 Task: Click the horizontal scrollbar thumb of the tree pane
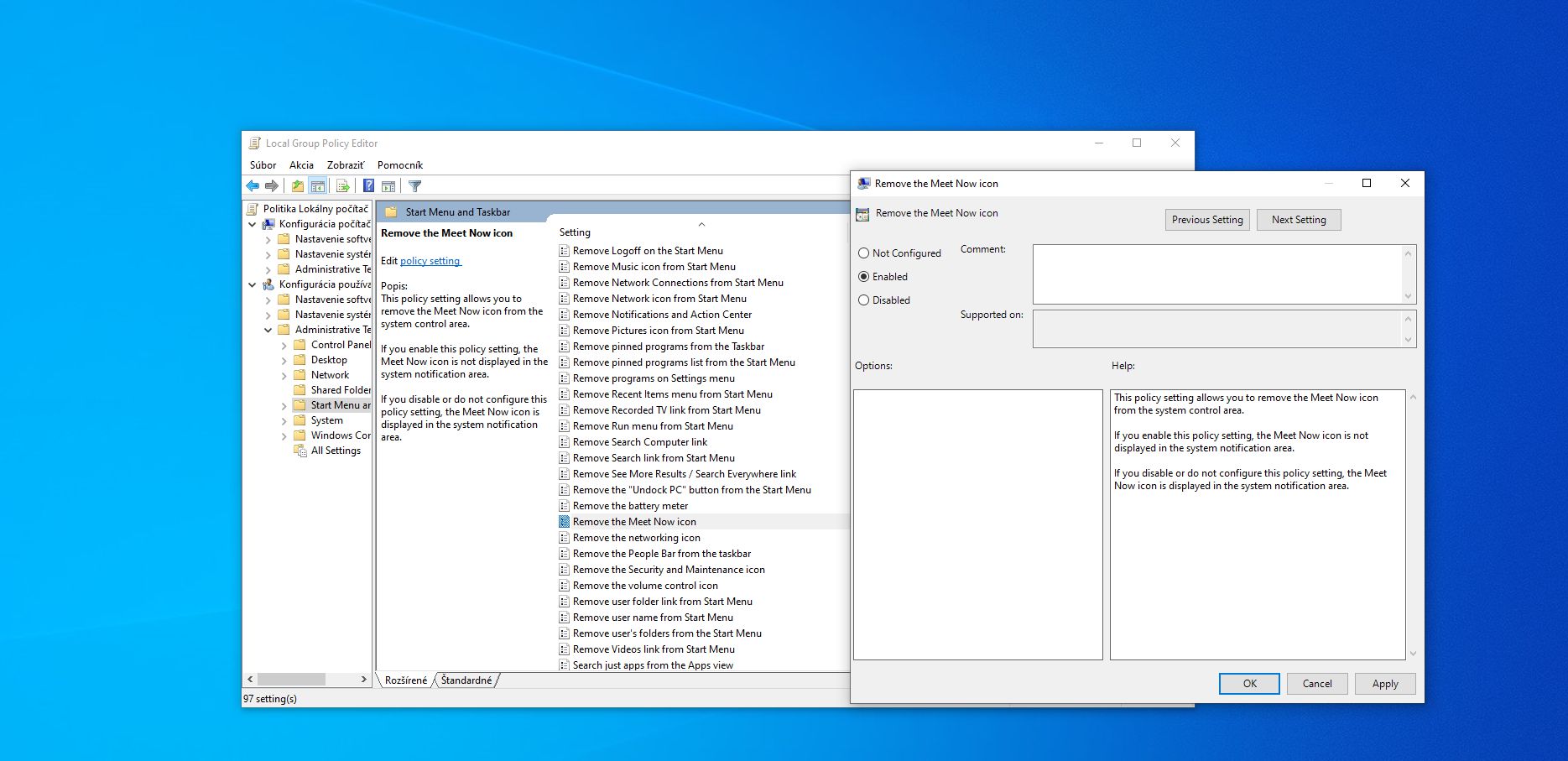pos(291,679)
